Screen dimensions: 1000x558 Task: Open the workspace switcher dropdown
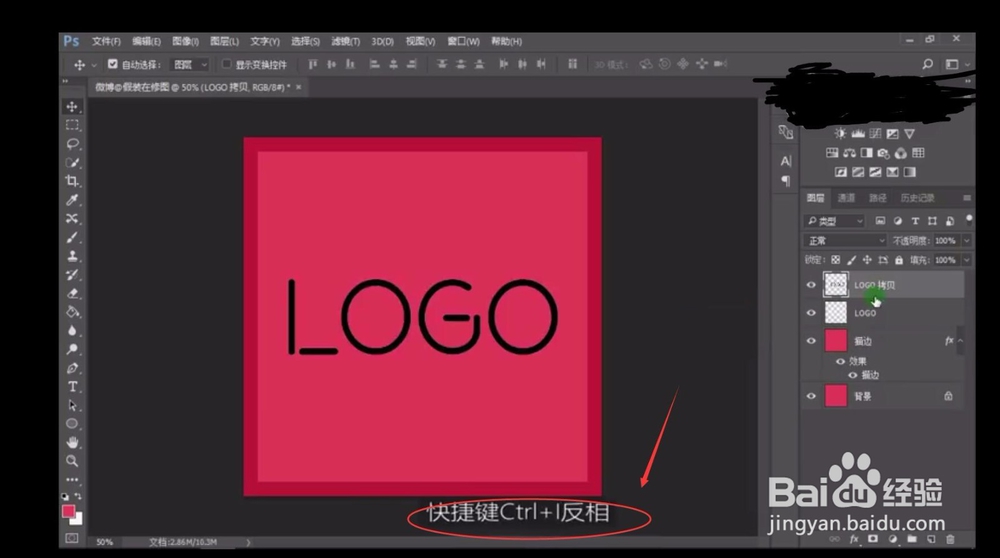pos(956,64)
